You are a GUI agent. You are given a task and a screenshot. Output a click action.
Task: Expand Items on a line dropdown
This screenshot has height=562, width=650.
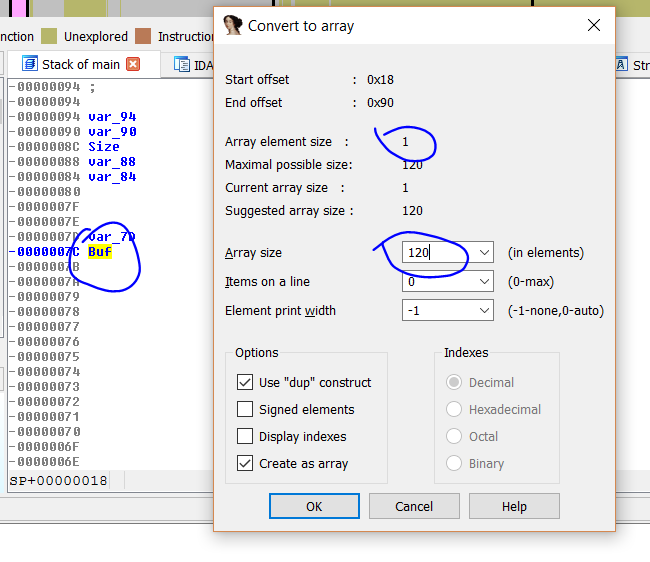pos(484,282)
